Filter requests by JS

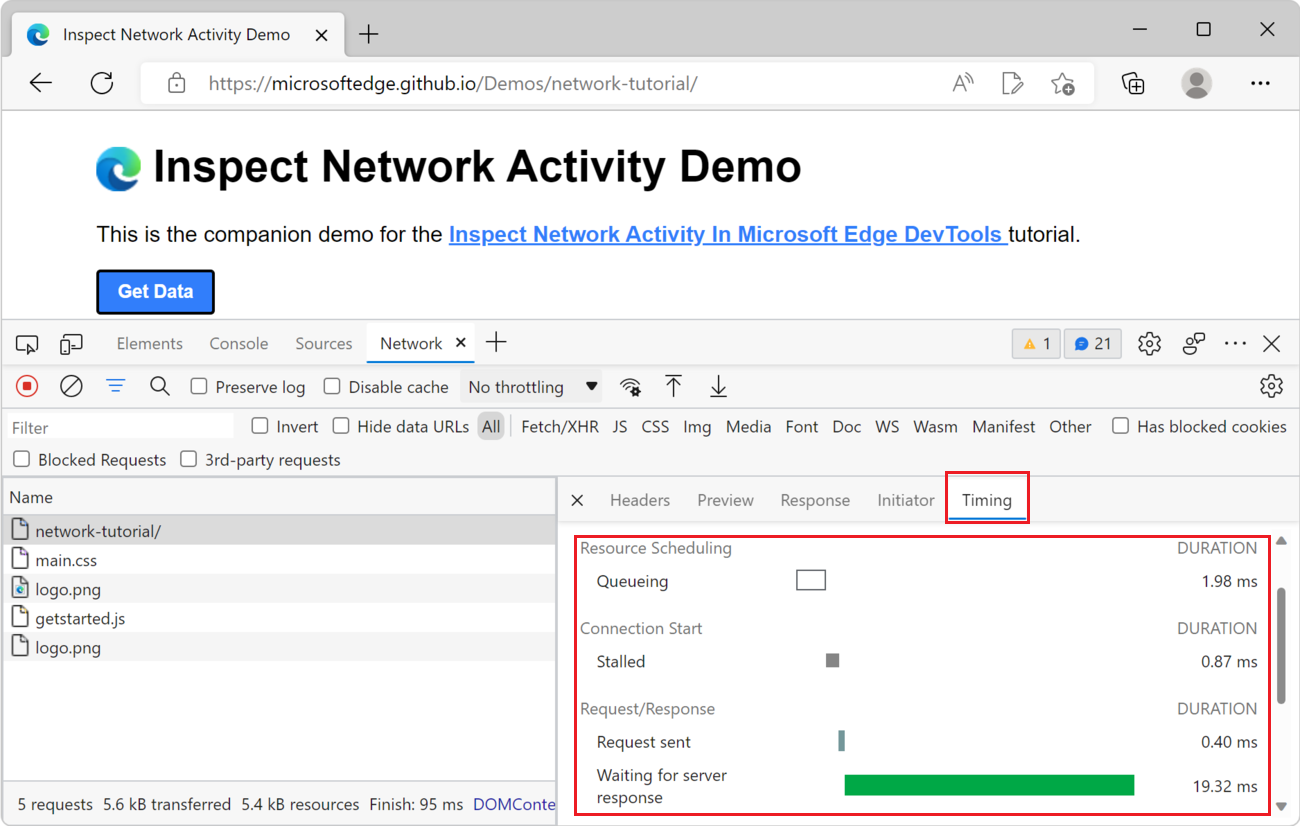tap(620, 427)
